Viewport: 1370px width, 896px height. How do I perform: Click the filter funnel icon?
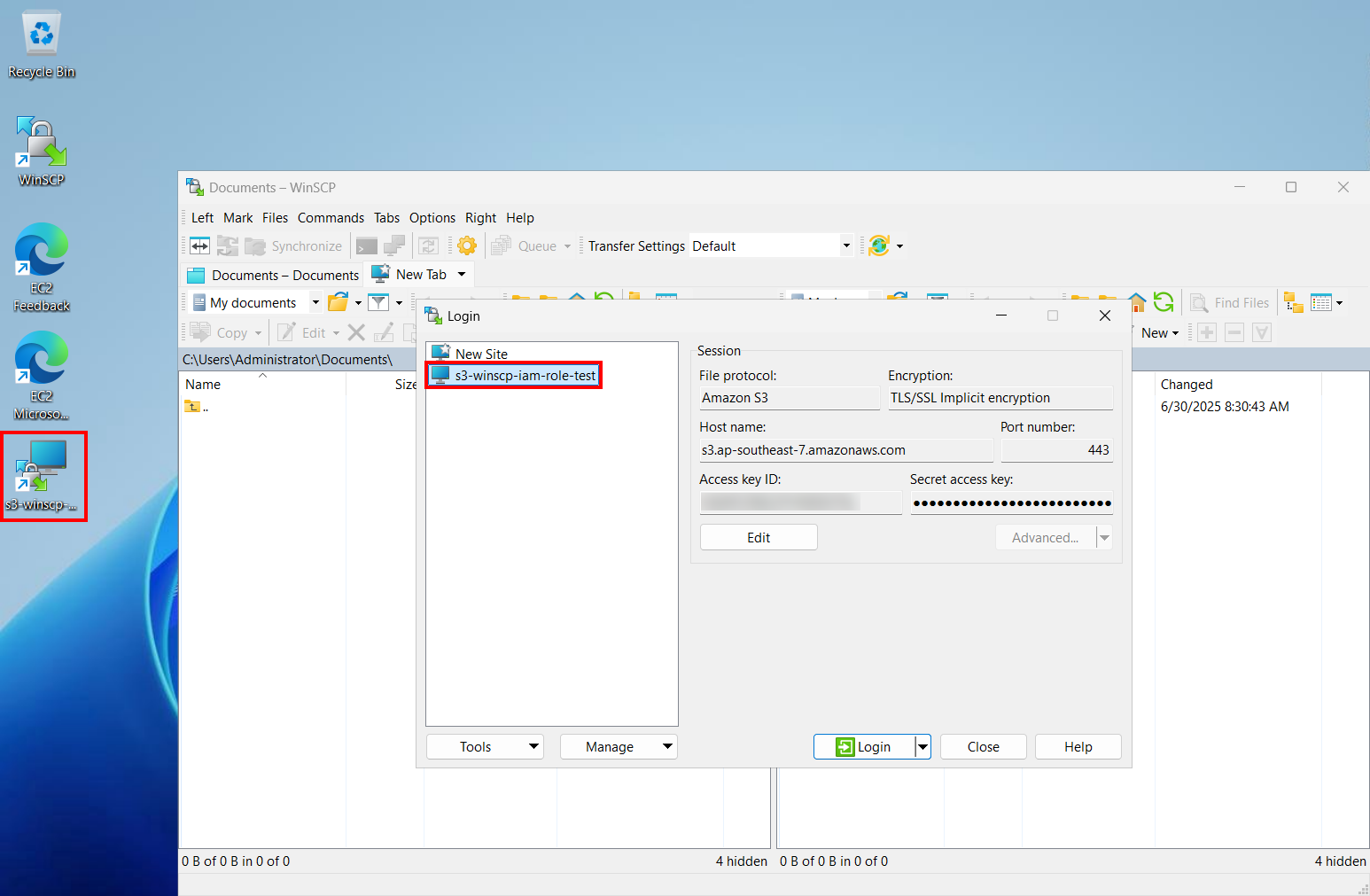click(x=378, y=302)
